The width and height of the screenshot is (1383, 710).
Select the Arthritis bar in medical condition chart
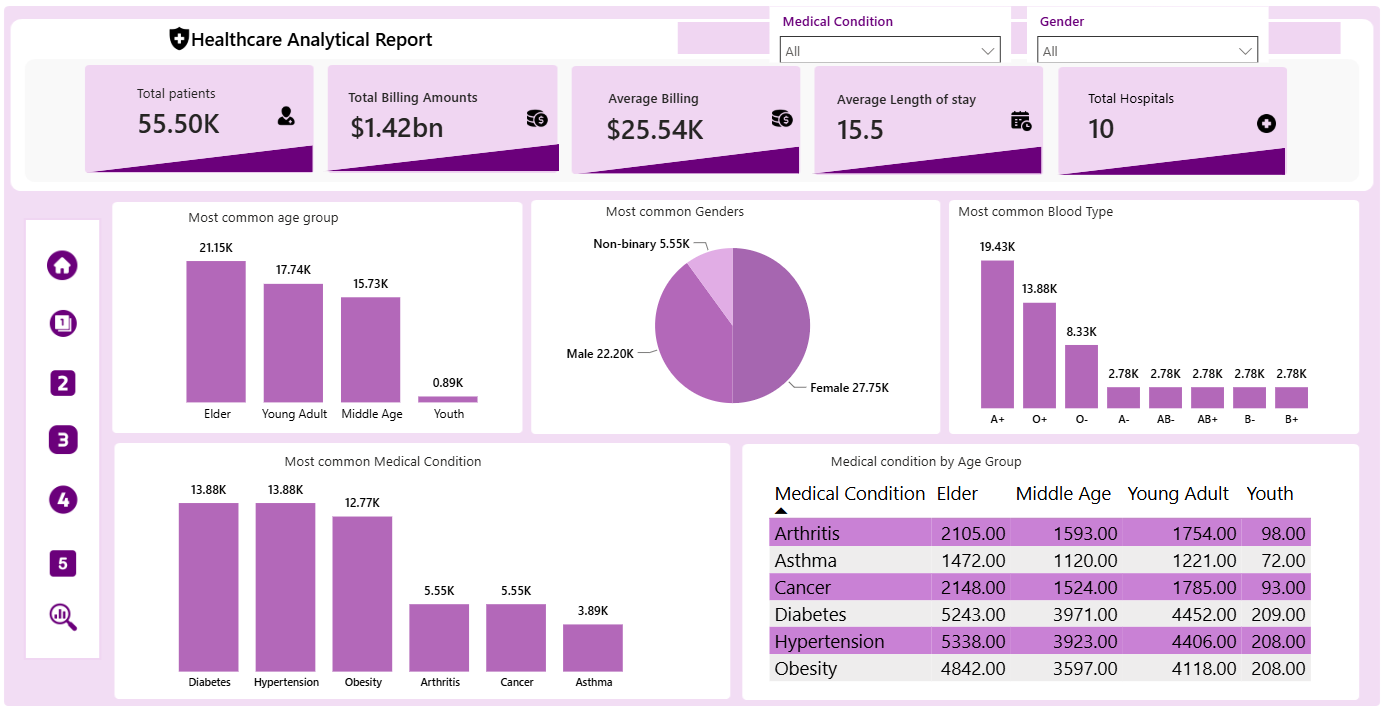(x=440, y=638)
